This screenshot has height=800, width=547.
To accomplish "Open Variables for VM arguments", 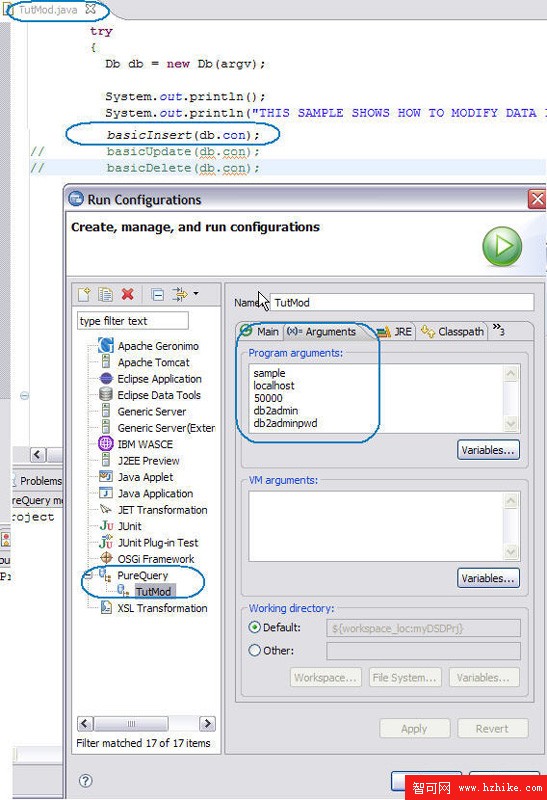I will 488,578.
